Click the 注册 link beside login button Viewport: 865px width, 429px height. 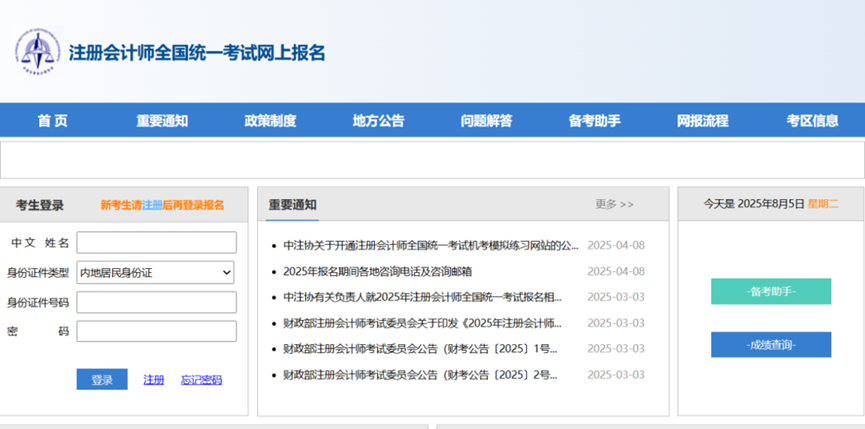tap(154, 380)
